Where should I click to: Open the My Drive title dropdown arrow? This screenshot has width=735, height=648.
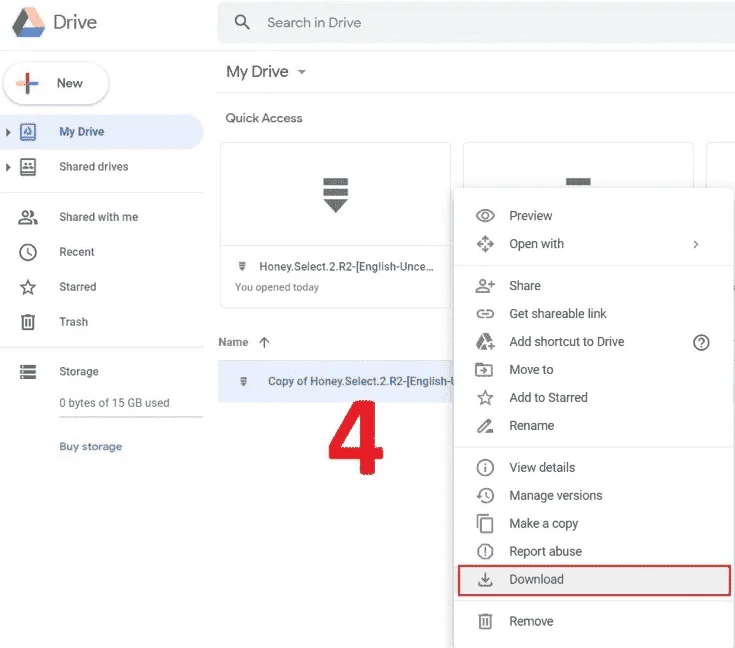[x=302, y=72]
